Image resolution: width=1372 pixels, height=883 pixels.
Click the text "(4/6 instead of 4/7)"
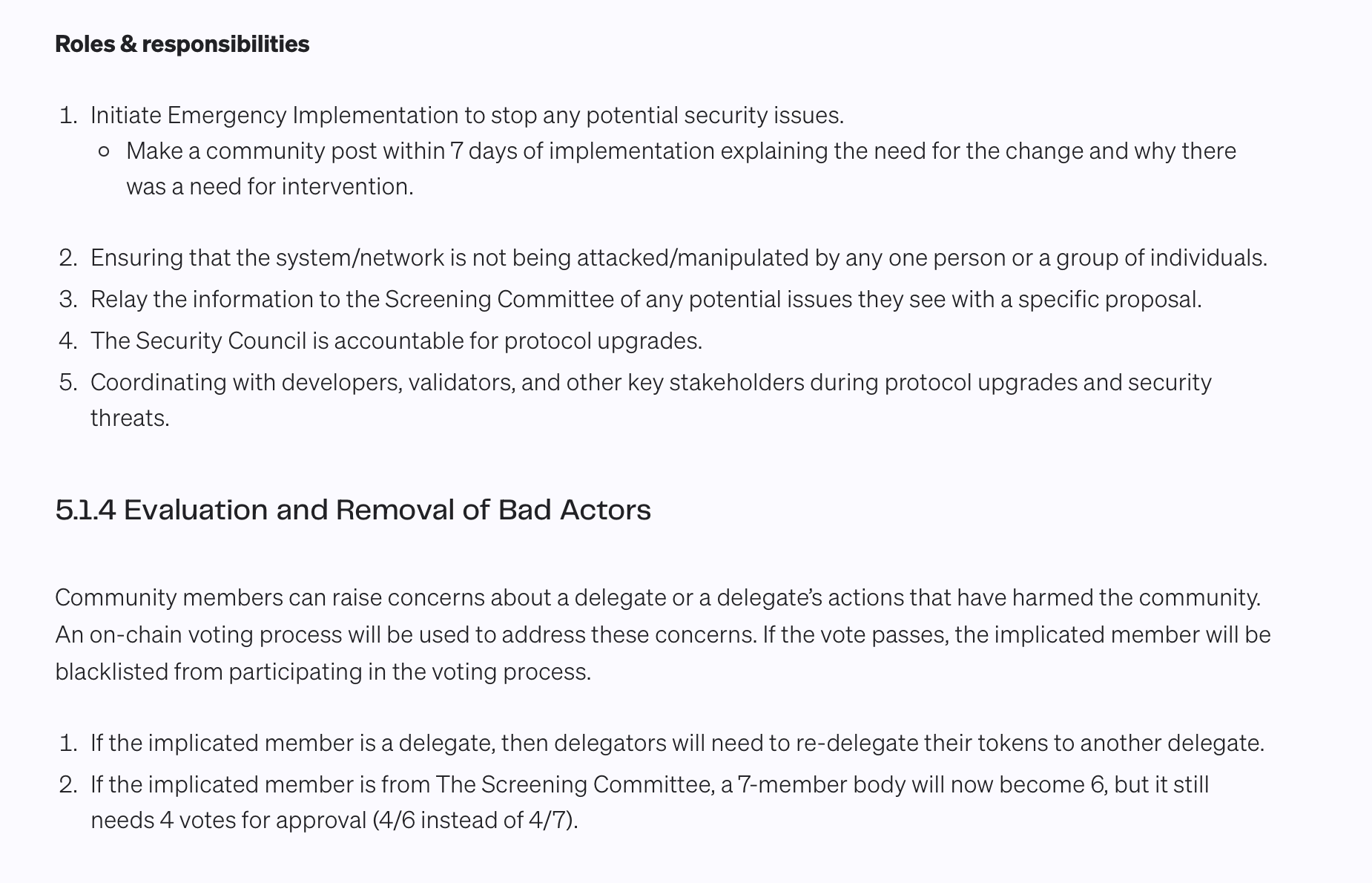475,820
